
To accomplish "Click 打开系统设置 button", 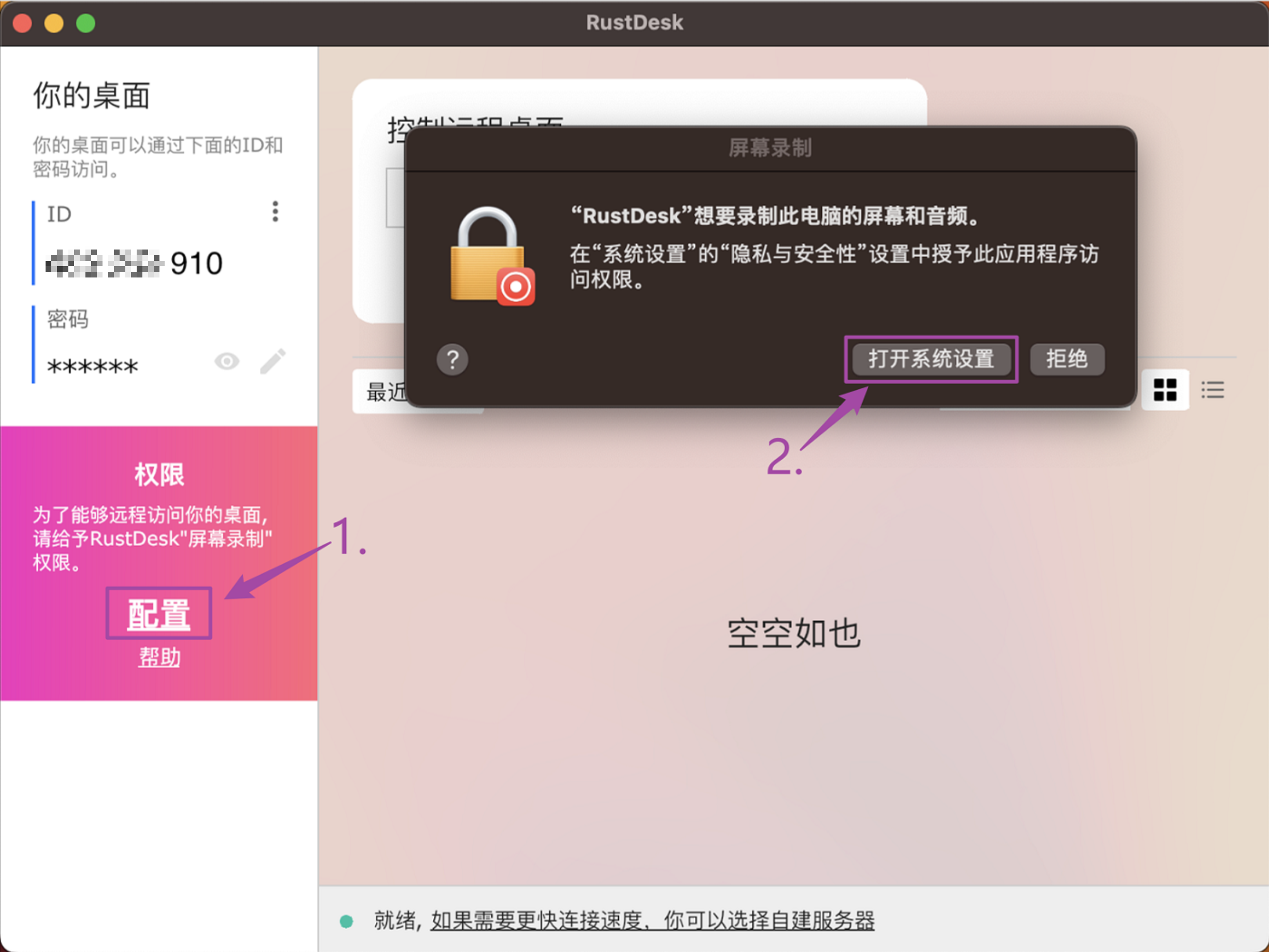I will (931, 360).
